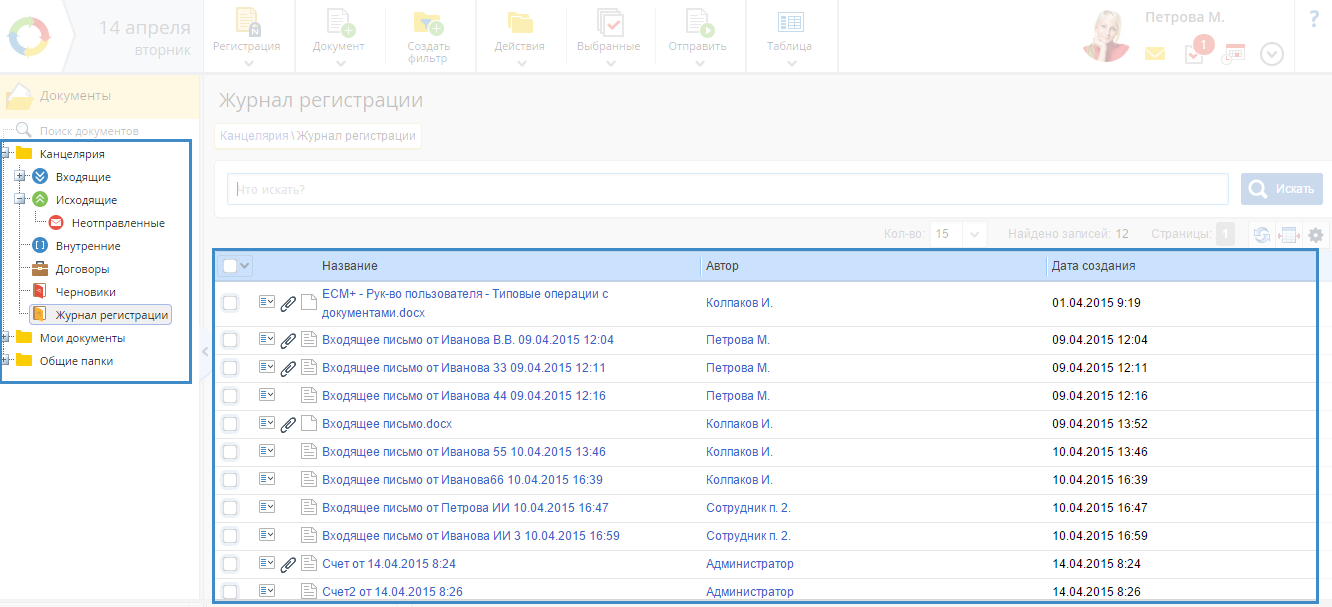1332x607 pixels.
Task: Click the column width fit icon
Action: (1289, 235)
